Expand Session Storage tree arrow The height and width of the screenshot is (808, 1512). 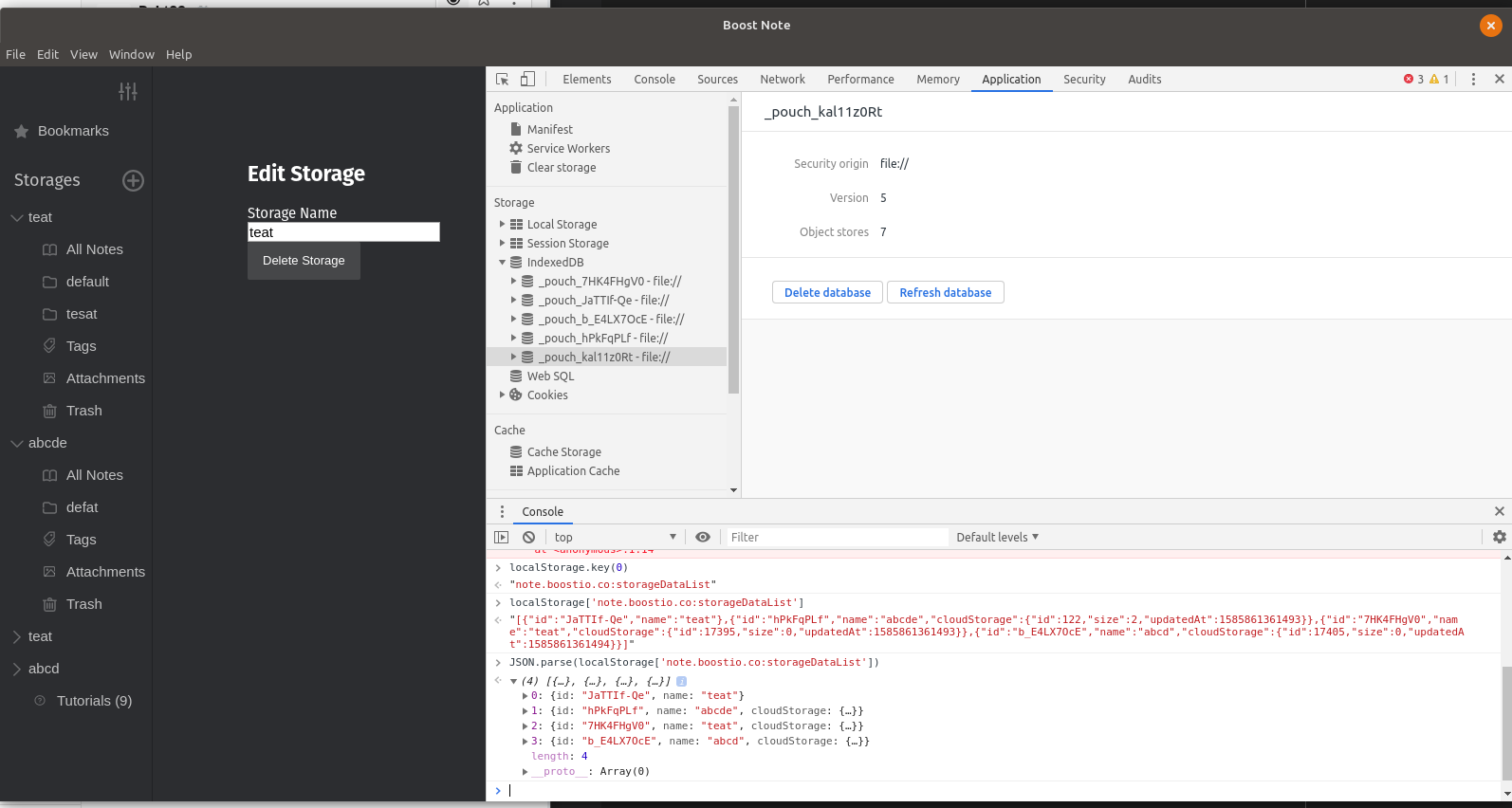click(x=502, y=243)
